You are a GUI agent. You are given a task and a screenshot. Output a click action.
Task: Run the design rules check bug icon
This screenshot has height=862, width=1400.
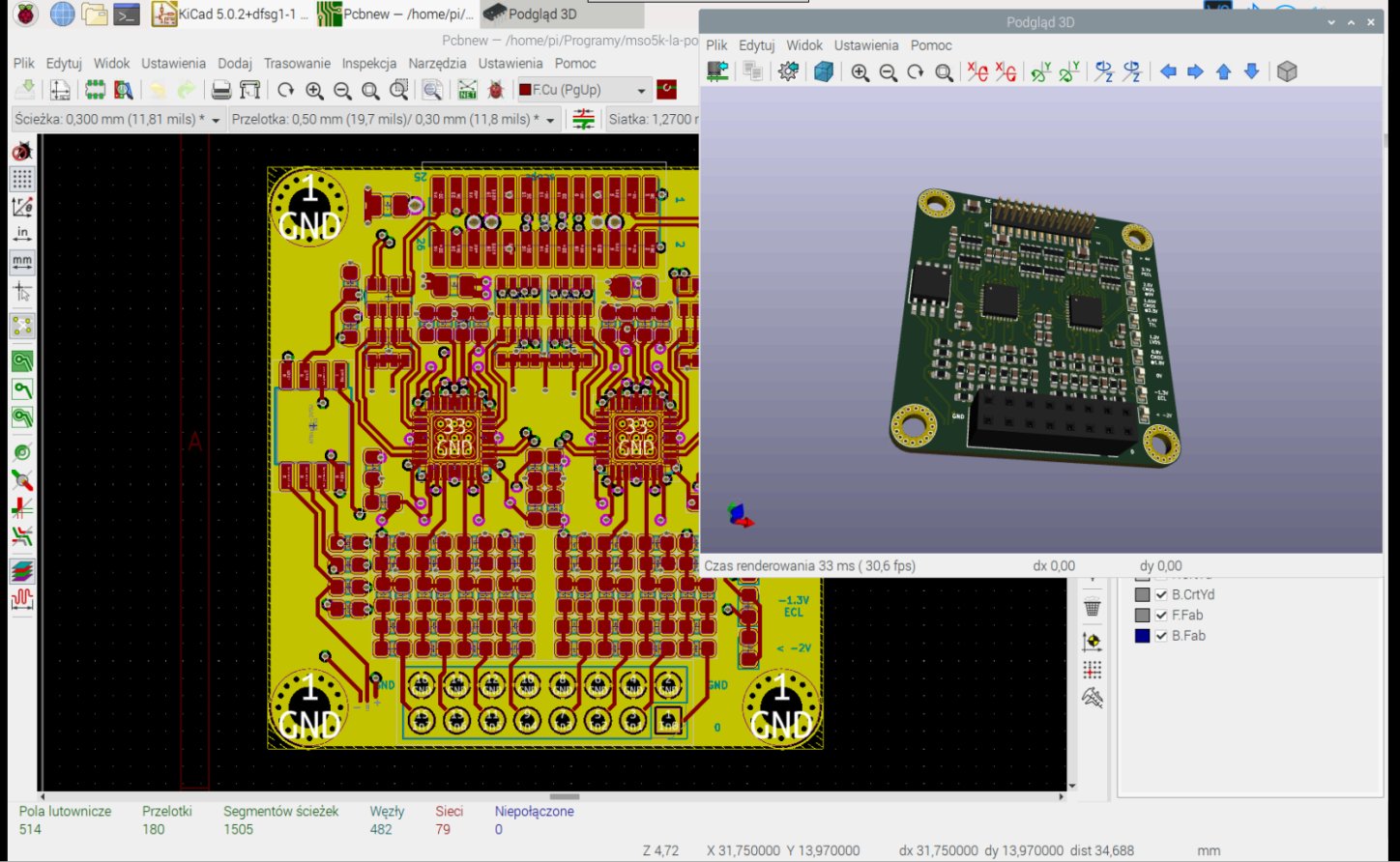click(x=496, y=90)
